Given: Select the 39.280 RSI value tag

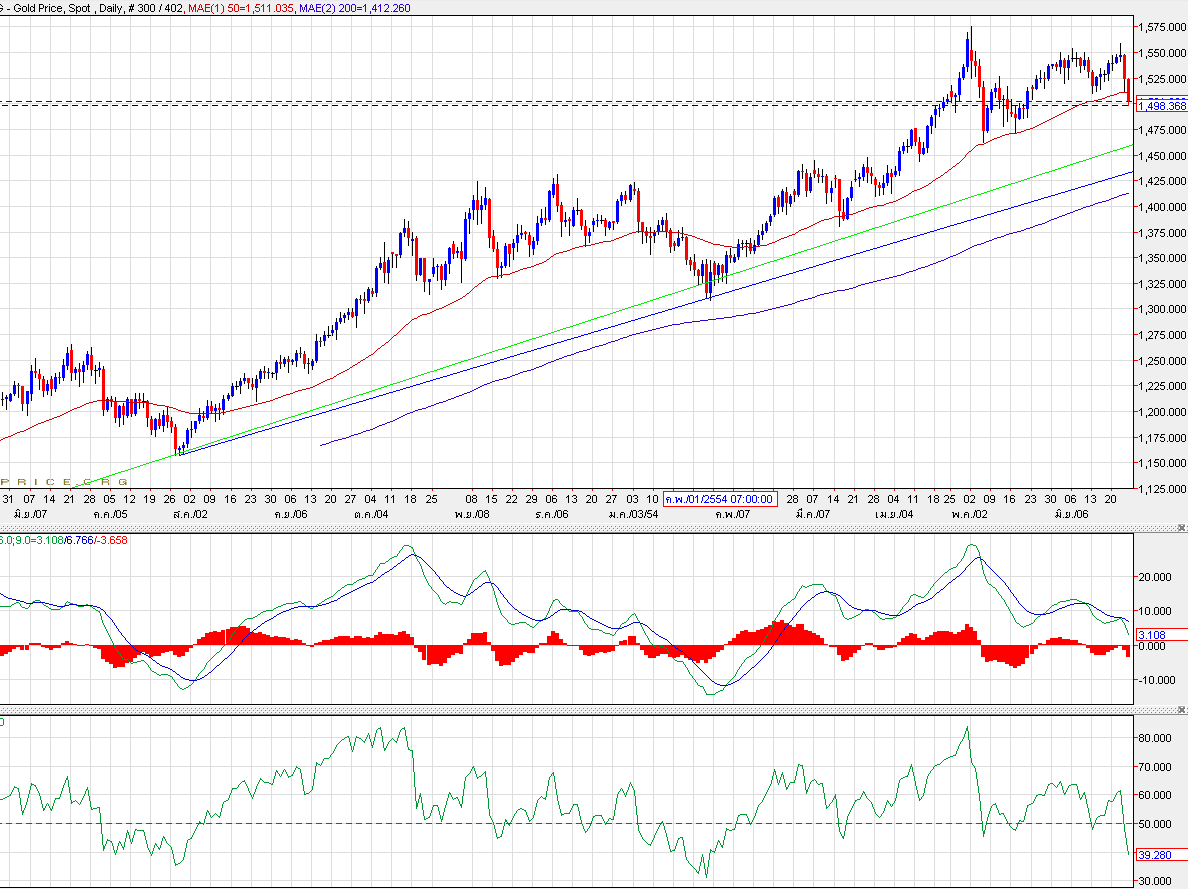Looking at the screenshot, I should 1157,855.
